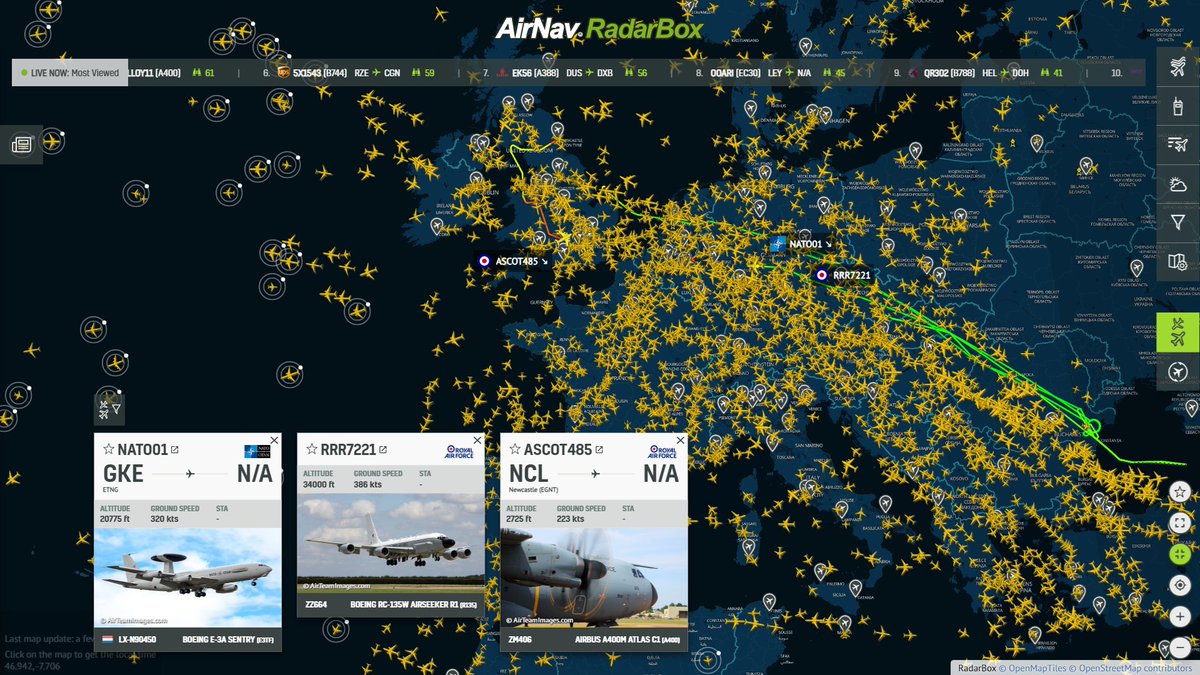Toggle the green multi-flight tracking button
1200x675 pixels.
pyautogui.click(x=1178, y=332)
